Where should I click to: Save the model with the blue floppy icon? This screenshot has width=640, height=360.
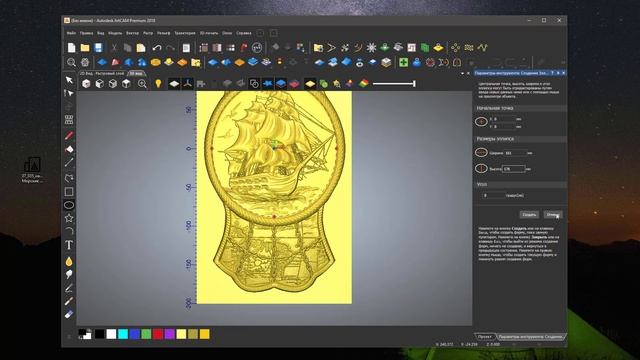pos(98,48)
